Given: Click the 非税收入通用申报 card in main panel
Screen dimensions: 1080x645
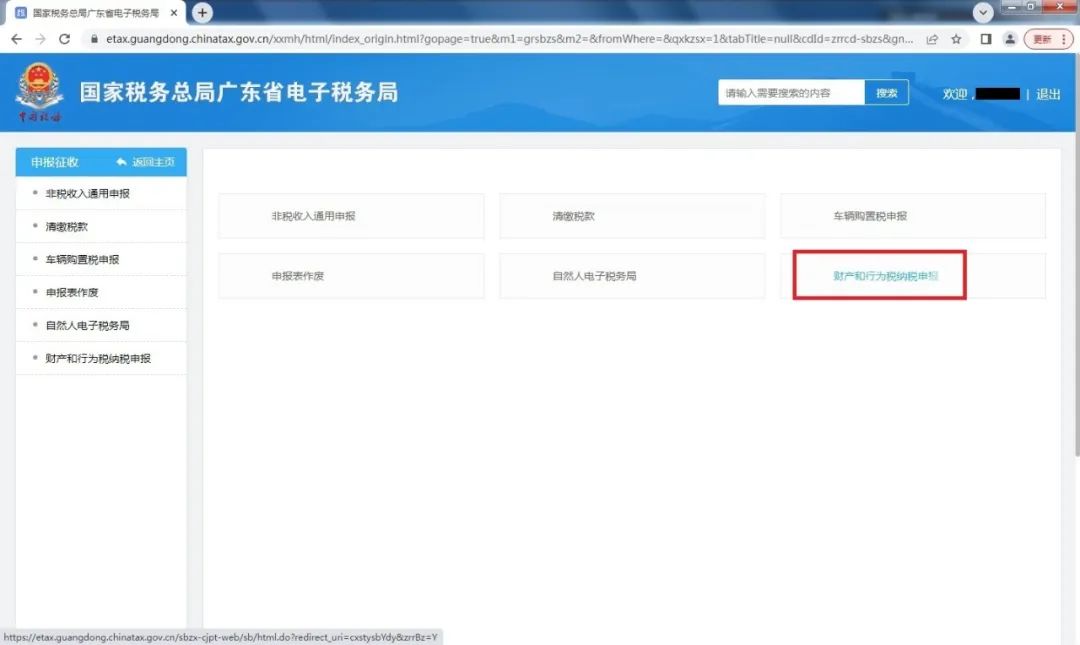Looking at the screenshot, I should pos(351,216).
